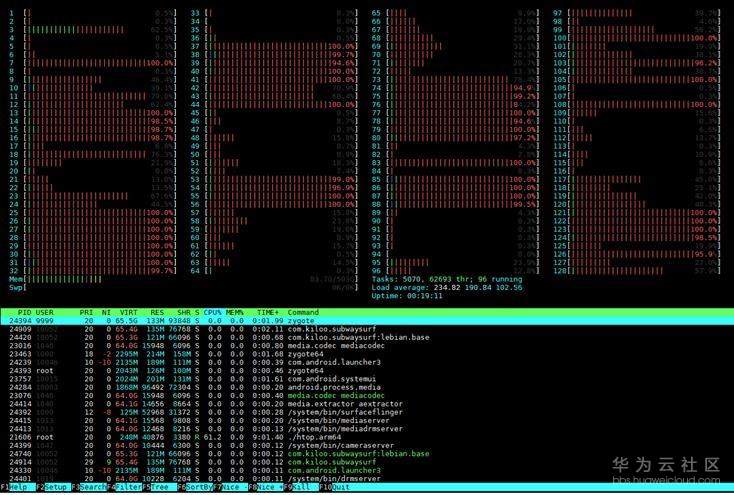Screen dimensions: 734x495
Task: Sort by the NI column header
Action: 106,312
